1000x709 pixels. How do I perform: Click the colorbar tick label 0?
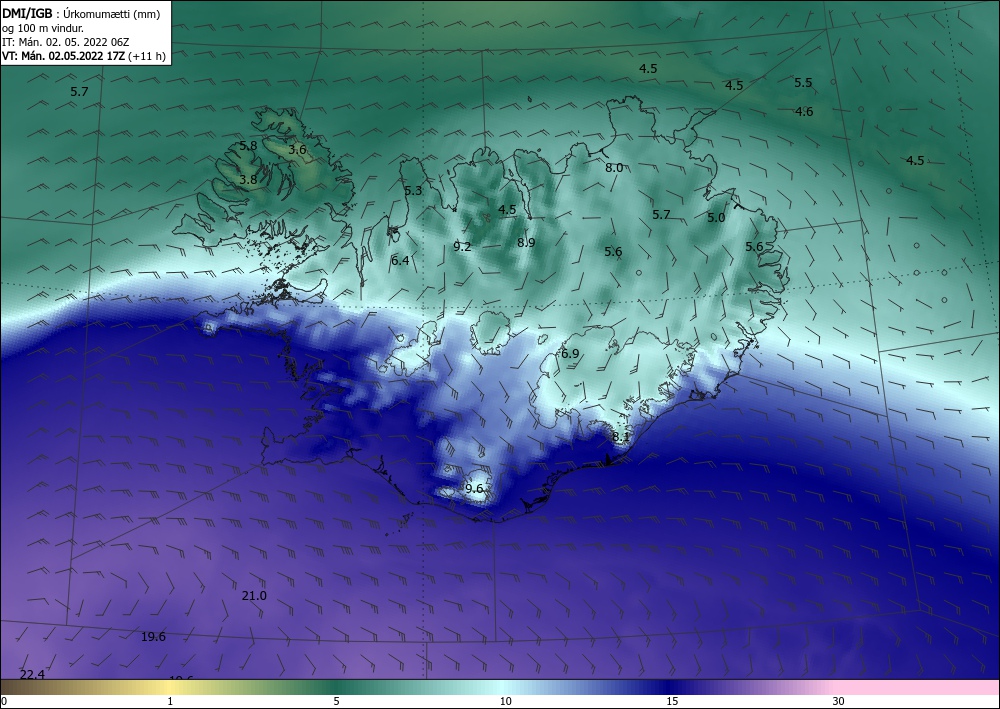click(4, 701)
